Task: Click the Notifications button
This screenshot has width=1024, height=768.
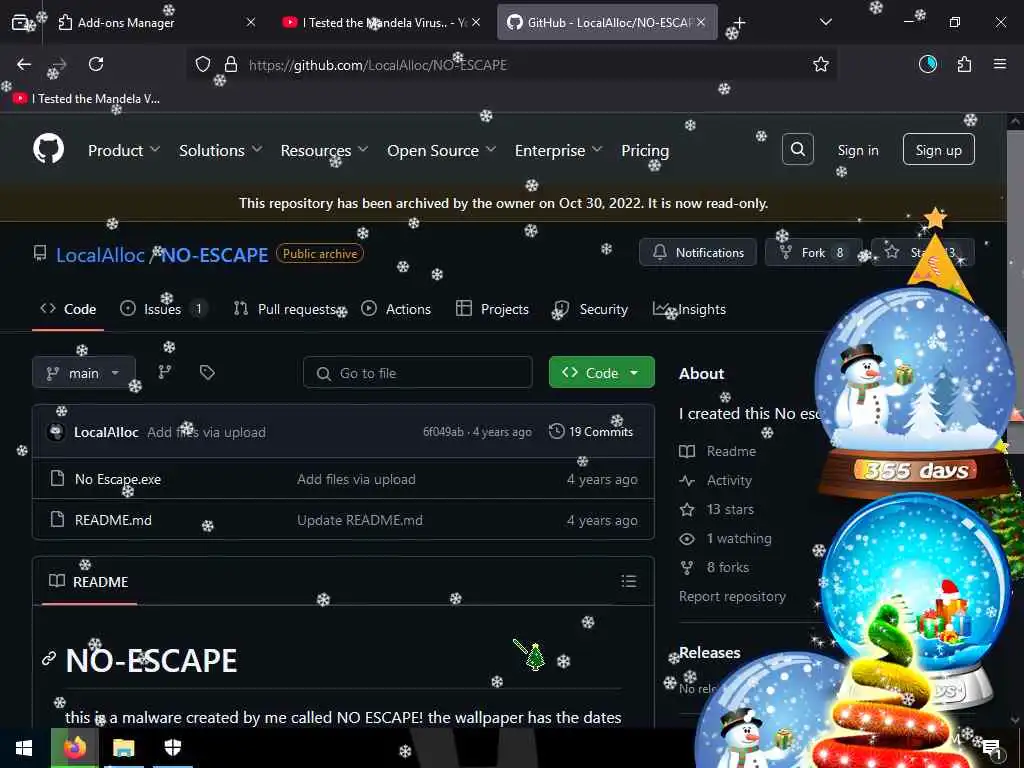Action: point(697,252)
